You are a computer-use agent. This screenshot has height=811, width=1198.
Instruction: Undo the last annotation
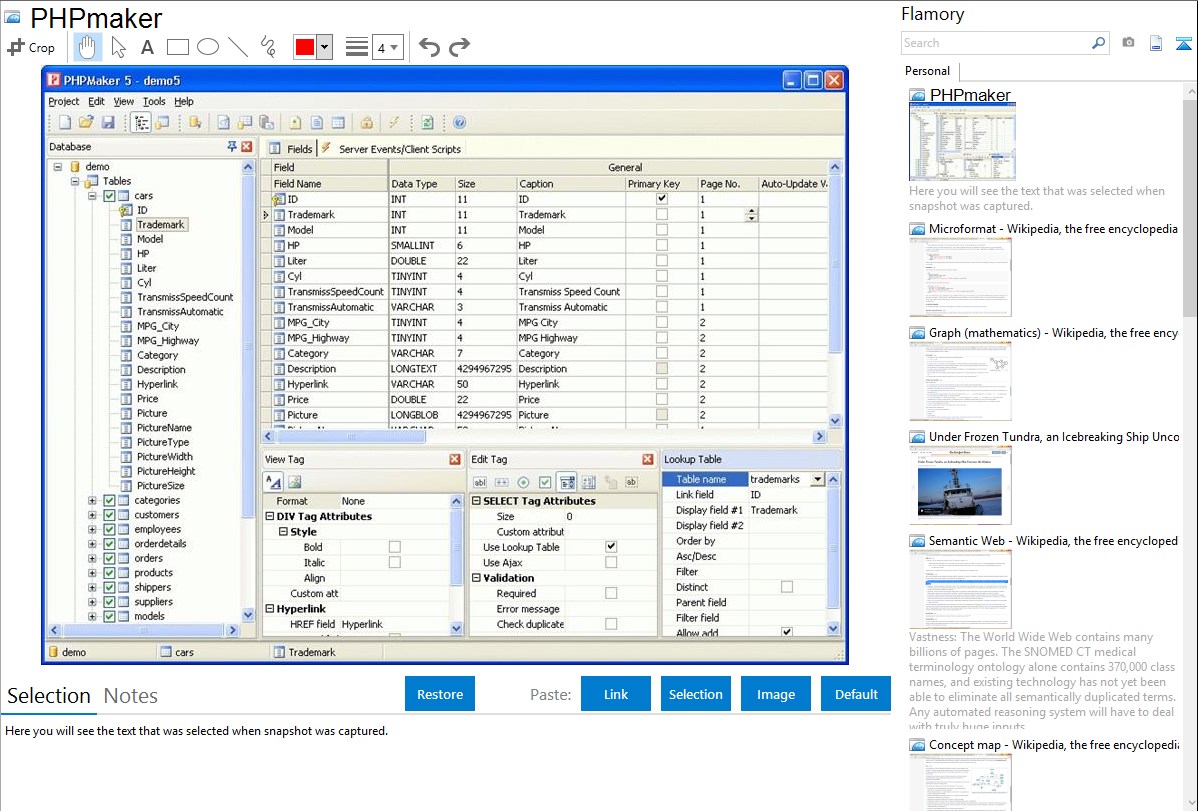(429, 47)
